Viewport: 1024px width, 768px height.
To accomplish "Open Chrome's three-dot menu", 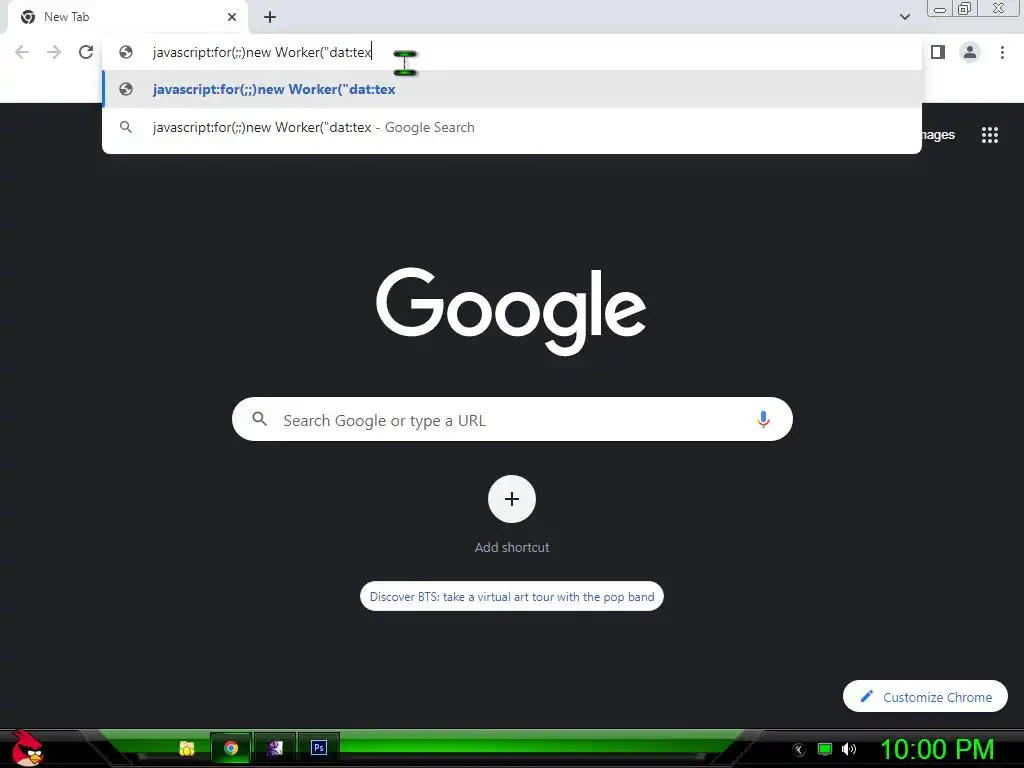I will (x=1002, y=52).
